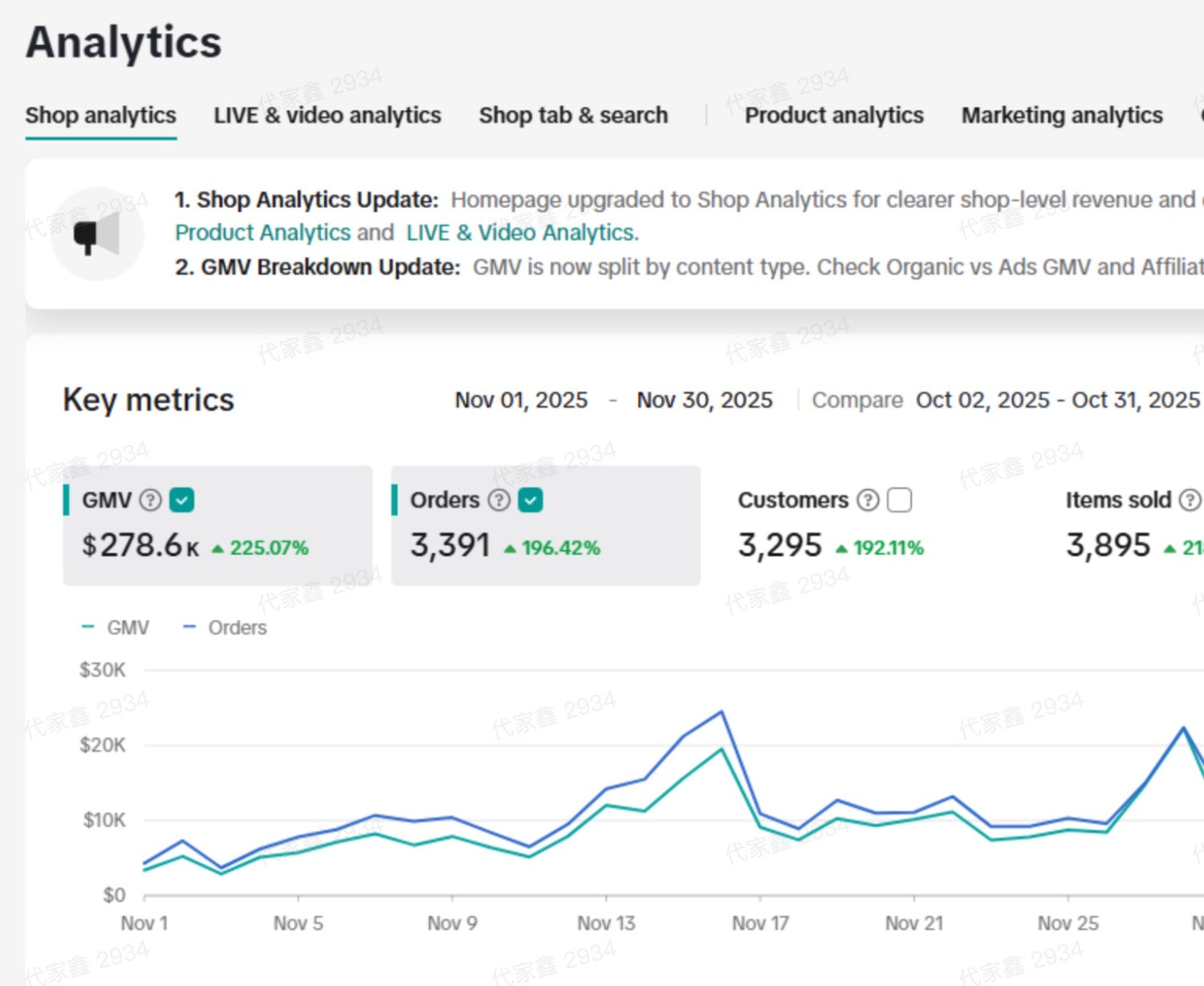Open the Nov 01, 2025 start date picker
The width and height of the screenshot is (1204, 986).
click(521, 400)
